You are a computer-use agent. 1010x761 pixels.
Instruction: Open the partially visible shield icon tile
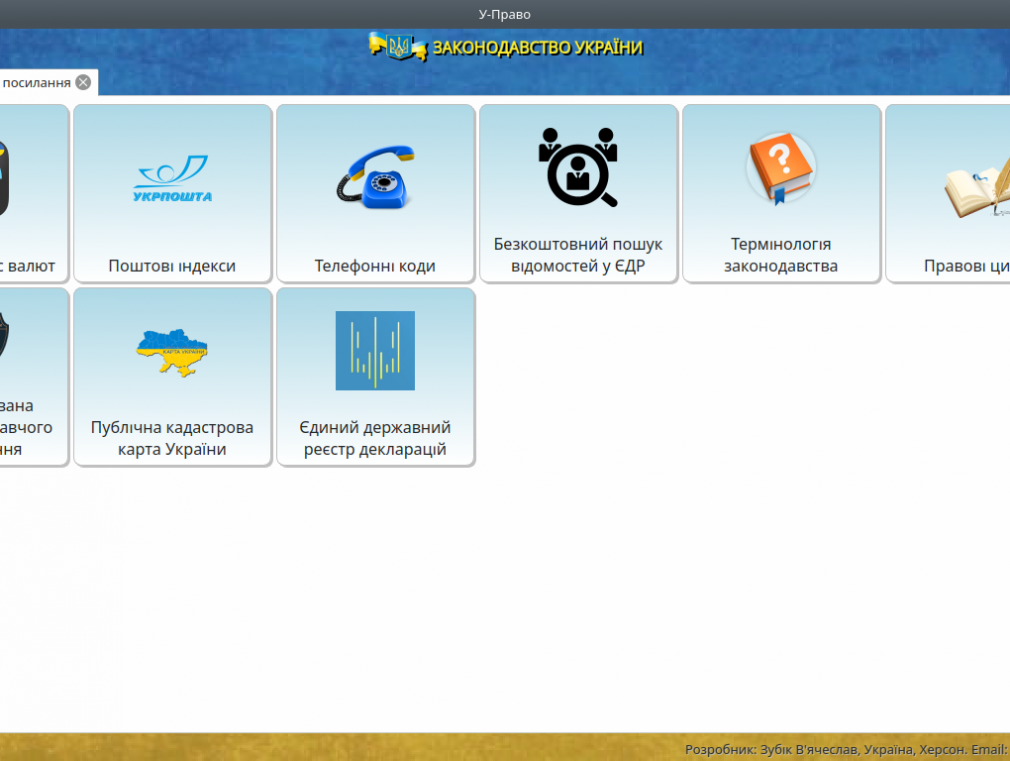pyautogui.click(x=34, y=377)
